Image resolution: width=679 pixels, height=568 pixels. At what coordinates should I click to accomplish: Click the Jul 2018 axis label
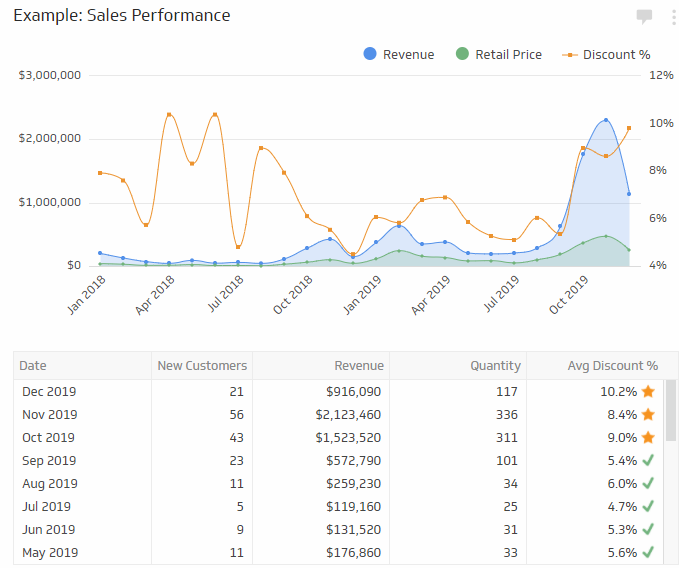226,294
